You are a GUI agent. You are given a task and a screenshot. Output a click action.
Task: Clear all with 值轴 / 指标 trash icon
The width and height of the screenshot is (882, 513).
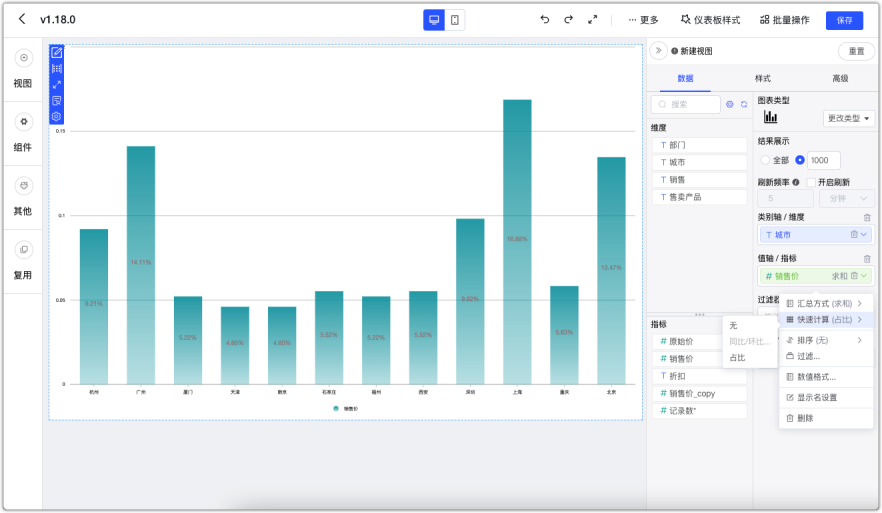(x=867, y=259)
